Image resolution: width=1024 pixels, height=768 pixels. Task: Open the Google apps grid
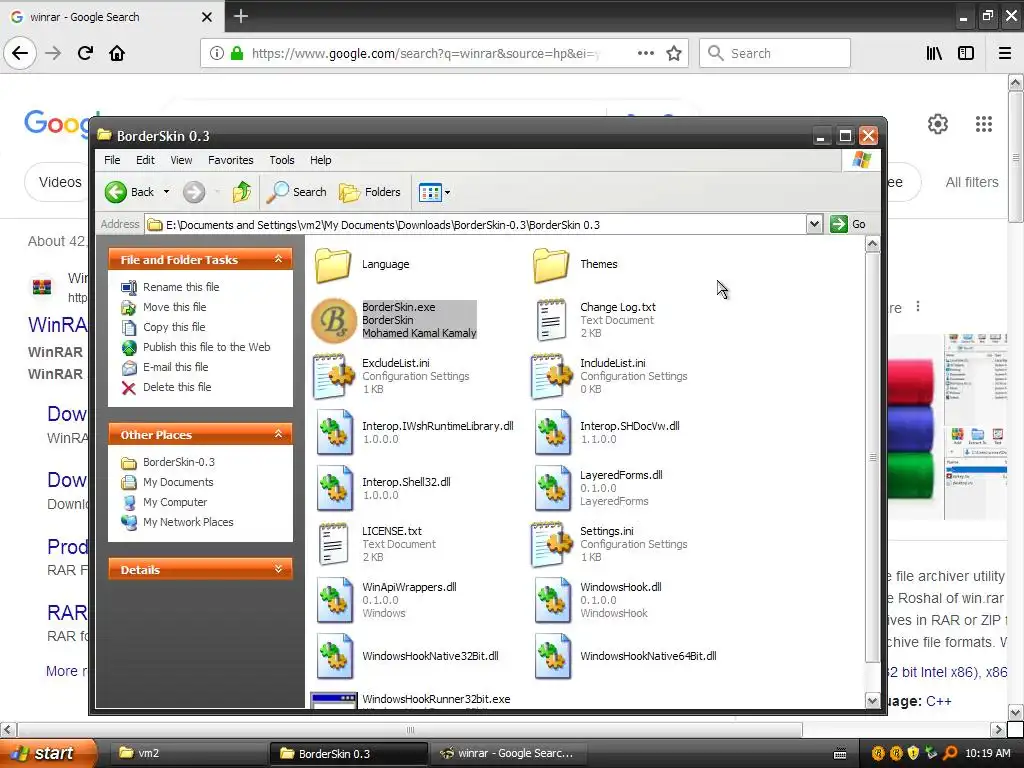(x=984, y=124)
